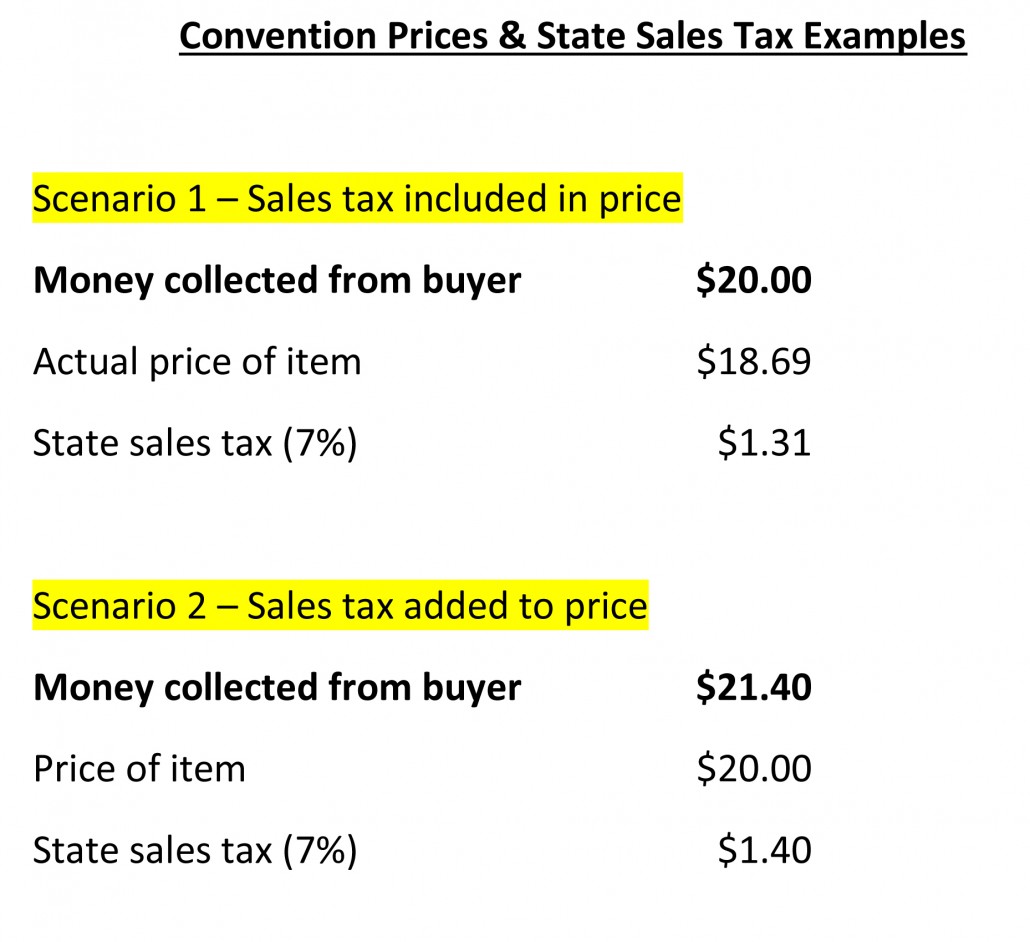Click the bold $20.00 amount
This screenshot has width=1030, height=942.
pos(754,280)
